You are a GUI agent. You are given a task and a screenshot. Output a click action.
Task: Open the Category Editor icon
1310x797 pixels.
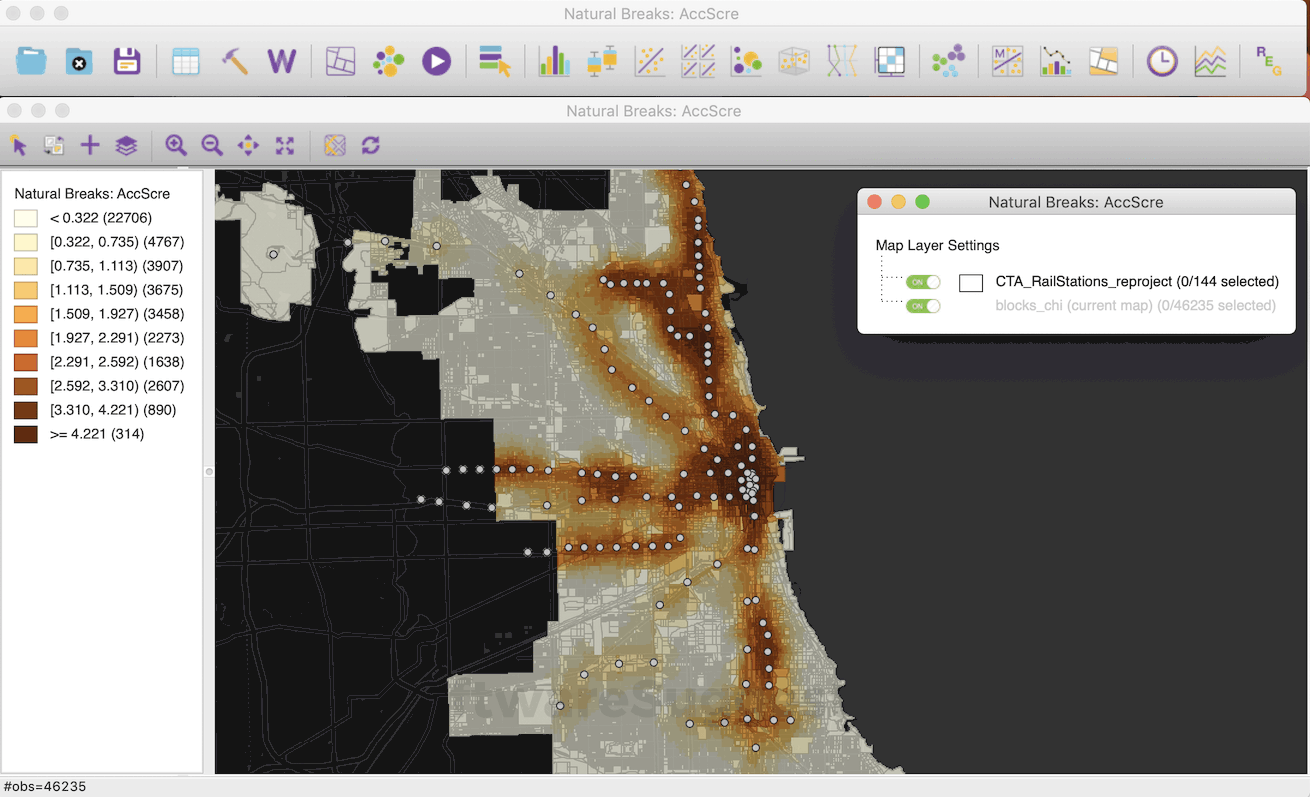coord(495,61)
